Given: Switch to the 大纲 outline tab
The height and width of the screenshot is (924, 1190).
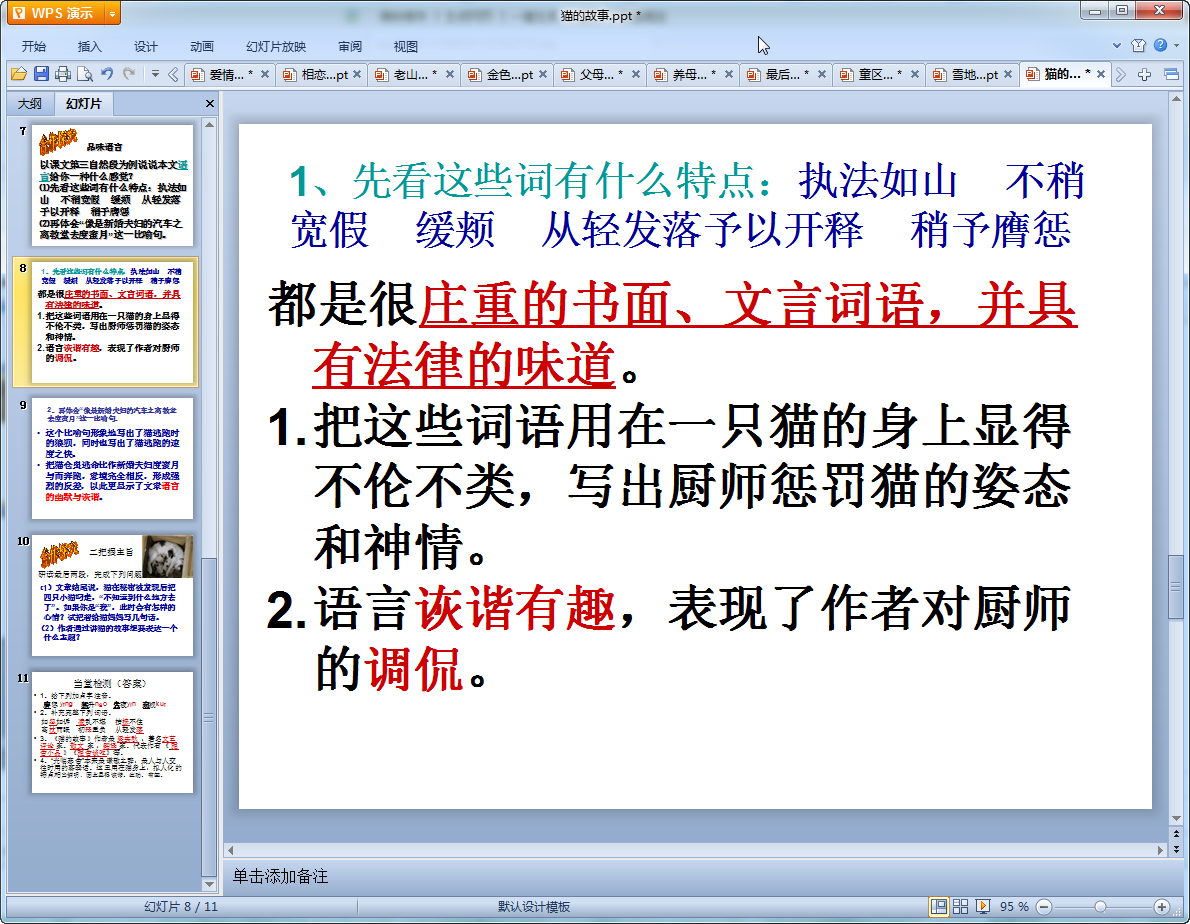Looking at the screenshot, I should tap(30, 103).
